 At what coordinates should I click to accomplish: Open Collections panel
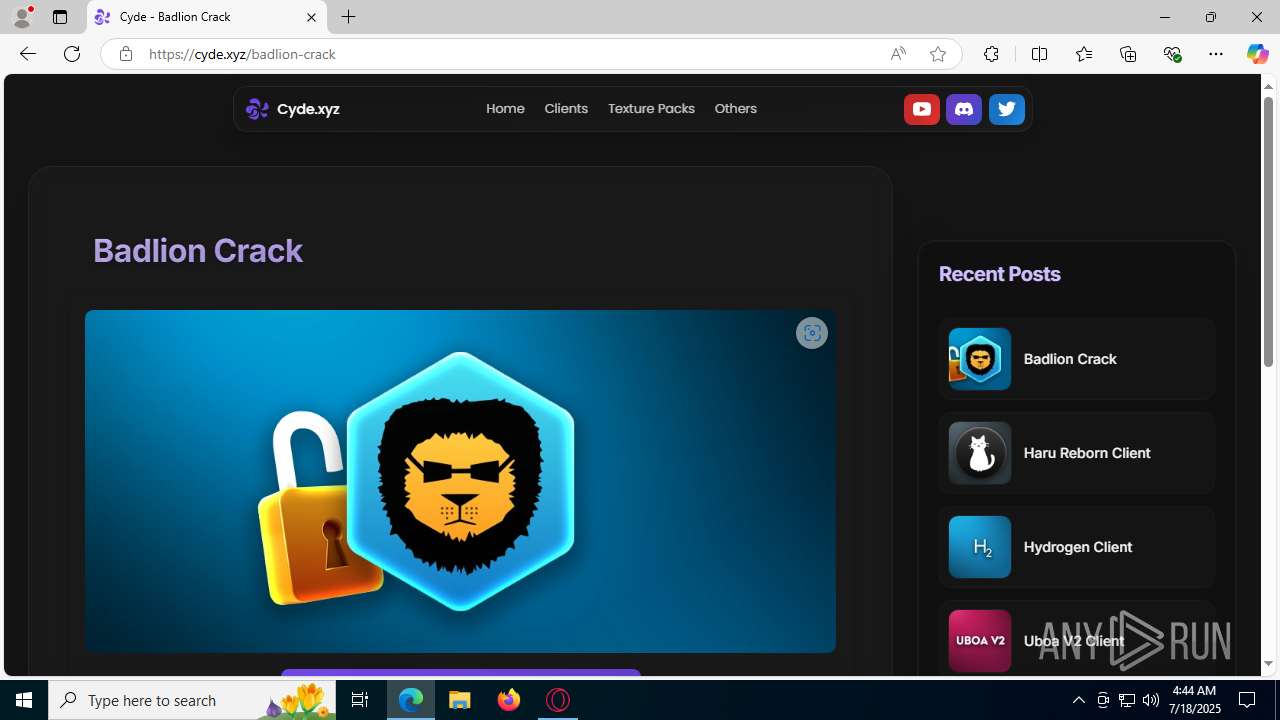tap(1128, 54)
